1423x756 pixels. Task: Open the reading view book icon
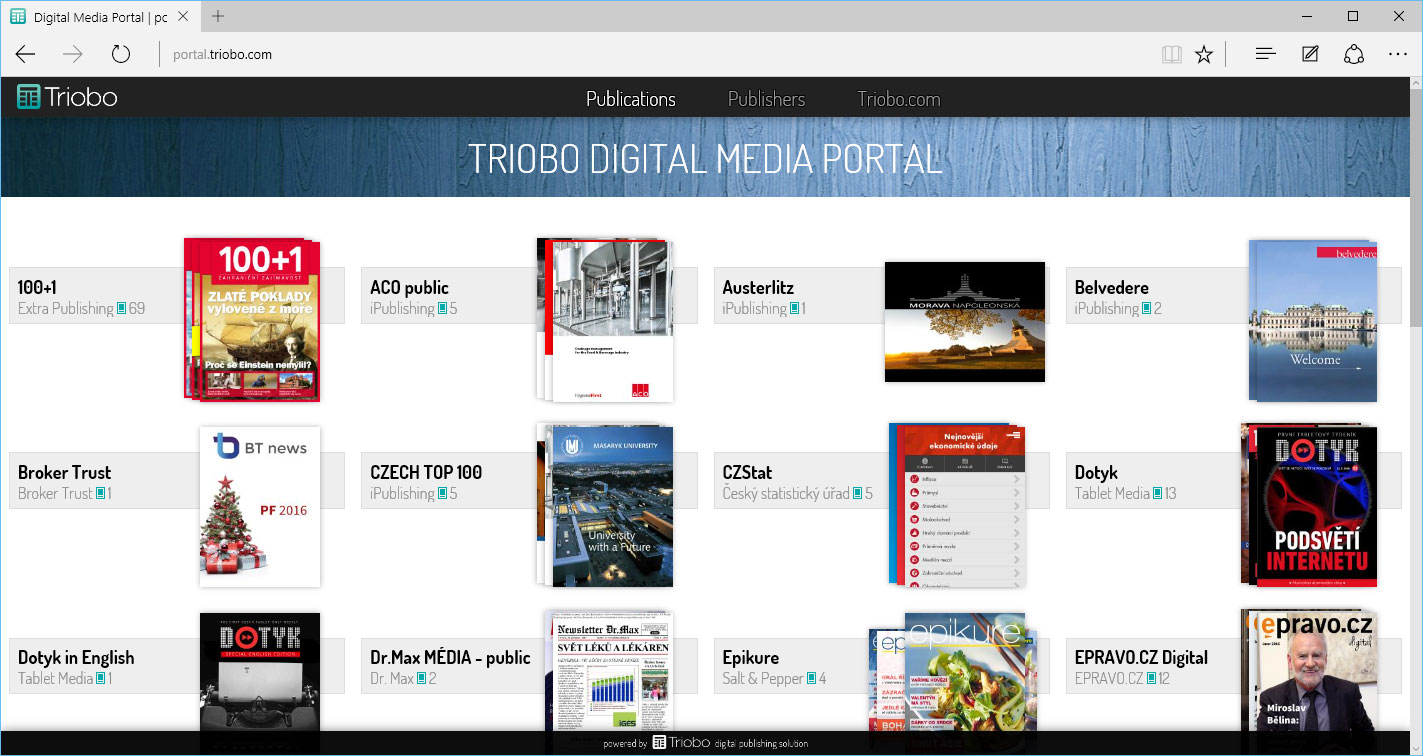[x=1171, y=54]
